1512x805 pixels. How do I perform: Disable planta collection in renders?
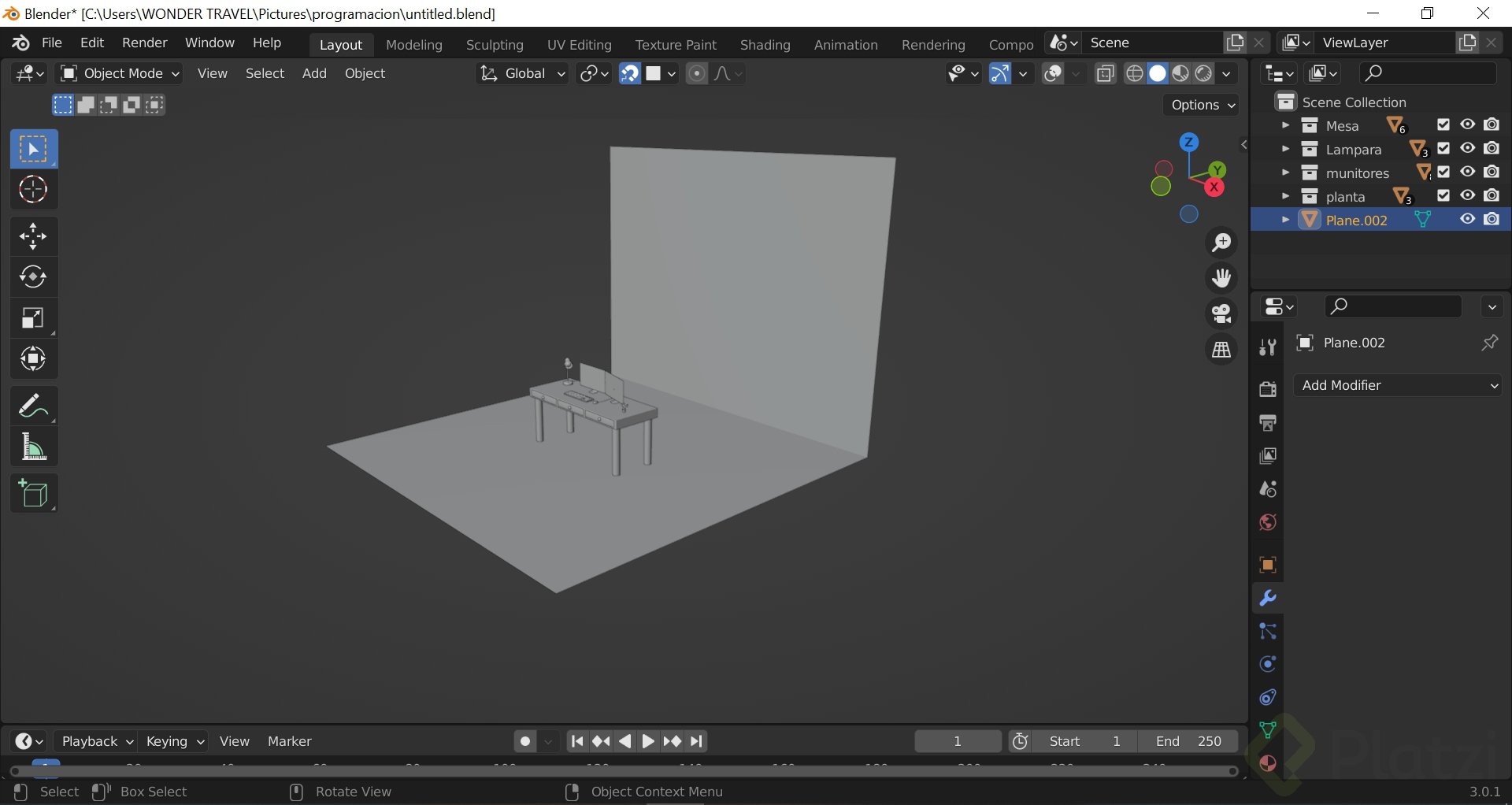pos(1492,195)
